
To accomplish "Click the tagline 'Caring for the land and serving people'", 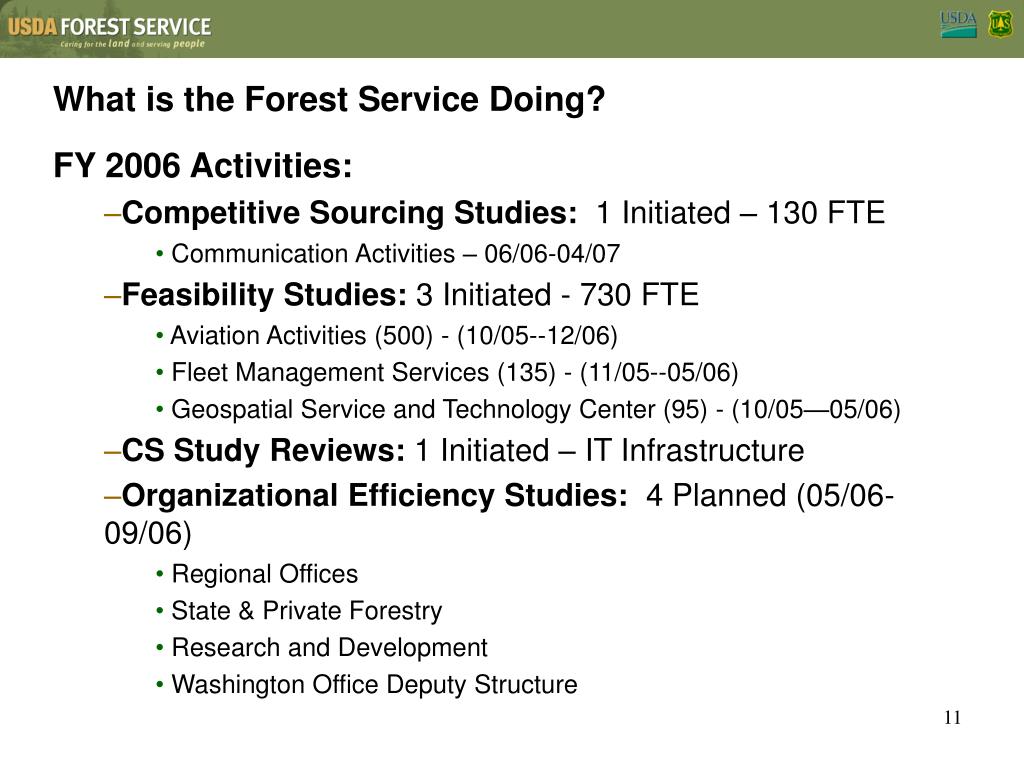I will coord(133,44).
